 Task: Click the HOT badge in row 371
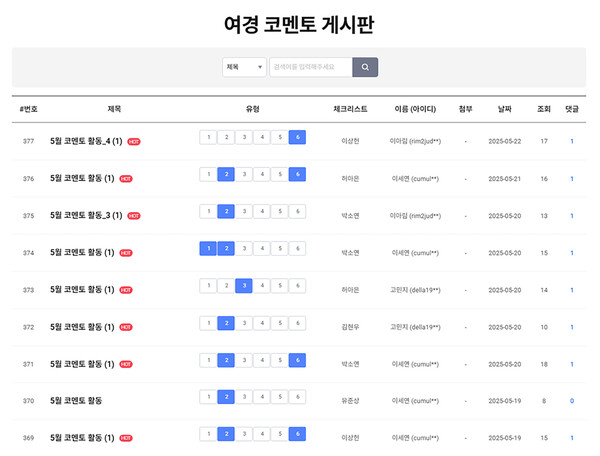pyautogui.click(x=126, y=364)
